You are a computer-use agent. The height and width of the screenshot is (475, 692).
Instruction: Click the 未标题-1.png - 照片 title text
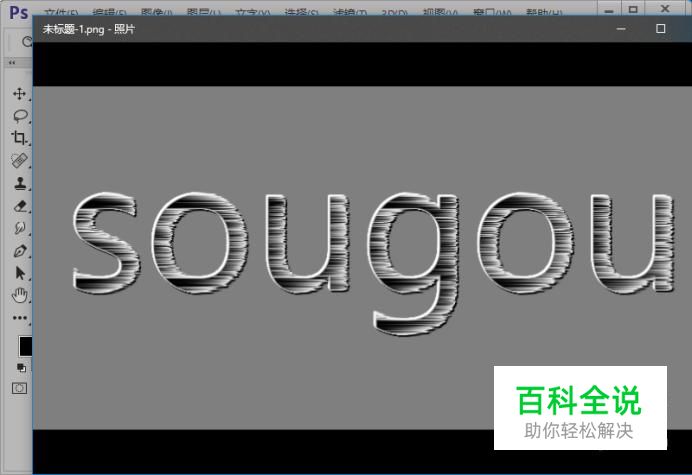point(89,29)
